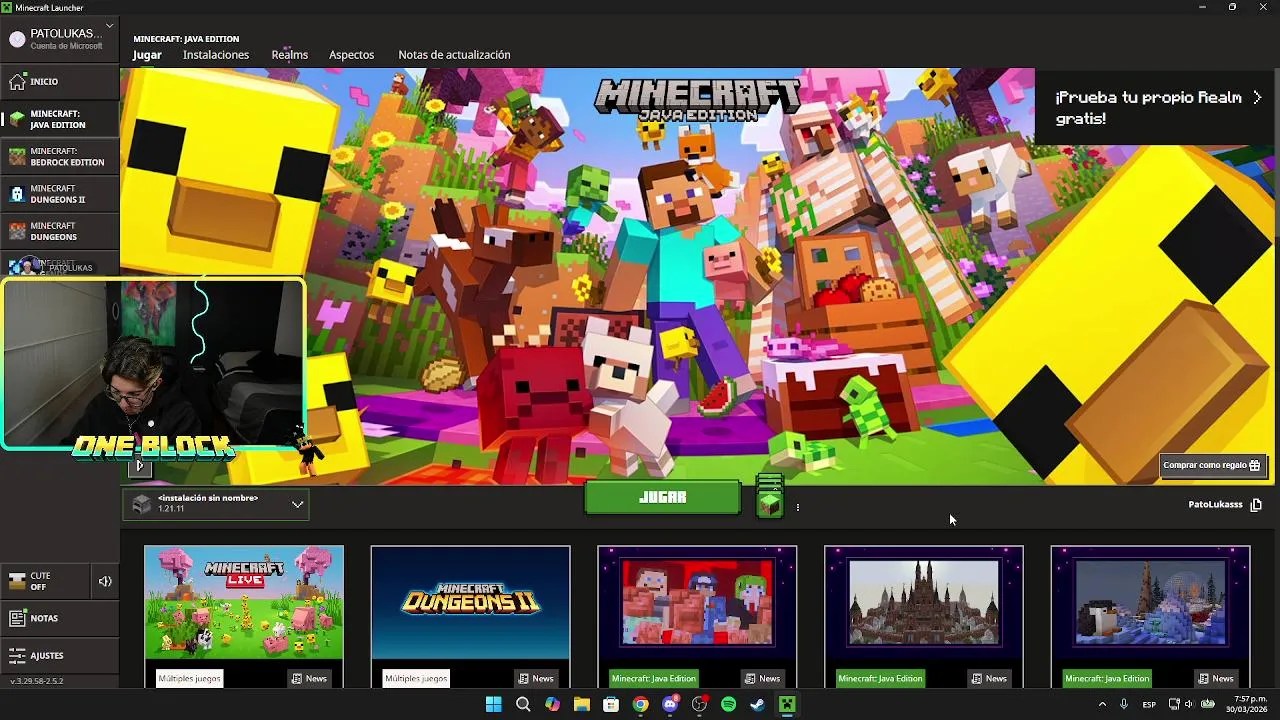
Task: Click the ESP language indicator
Action: [1149, 705]
